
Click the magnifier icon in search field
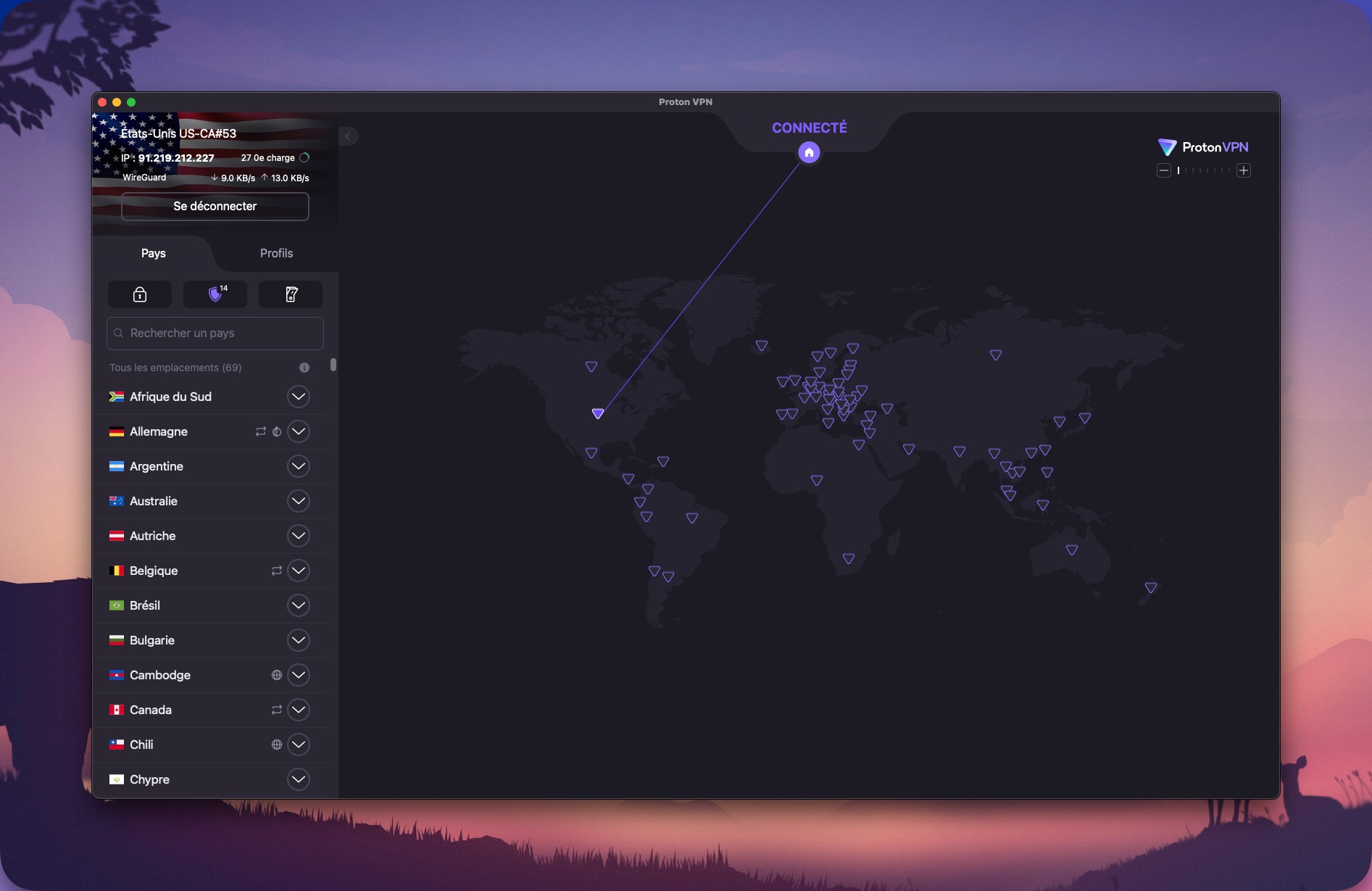(119, 333)
